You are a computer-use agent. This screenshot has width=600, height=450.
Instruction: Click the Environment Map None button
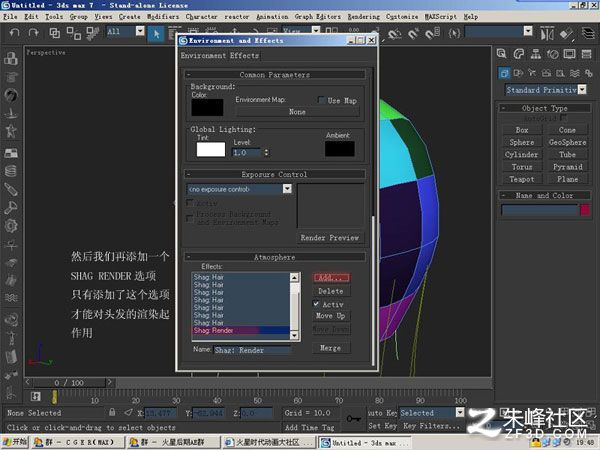pos(297,112)
